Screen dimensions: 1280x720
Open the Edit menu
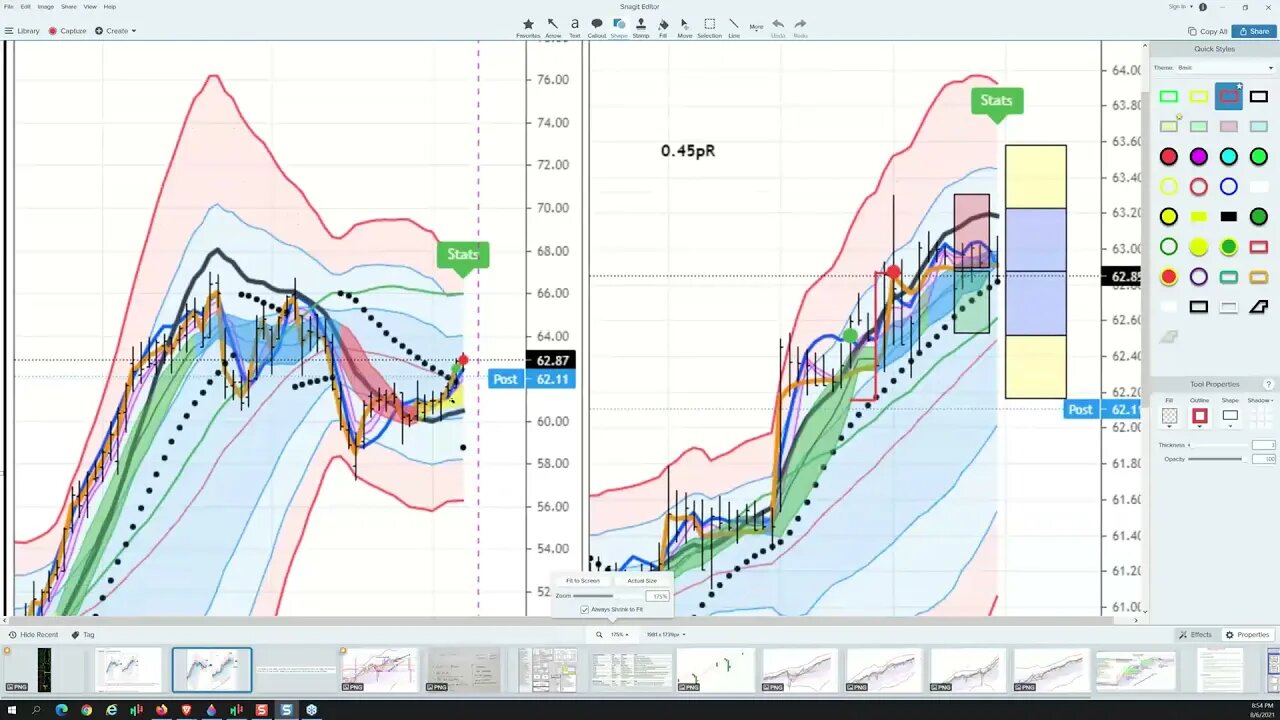pyautogui.click(x=25, y=6)
